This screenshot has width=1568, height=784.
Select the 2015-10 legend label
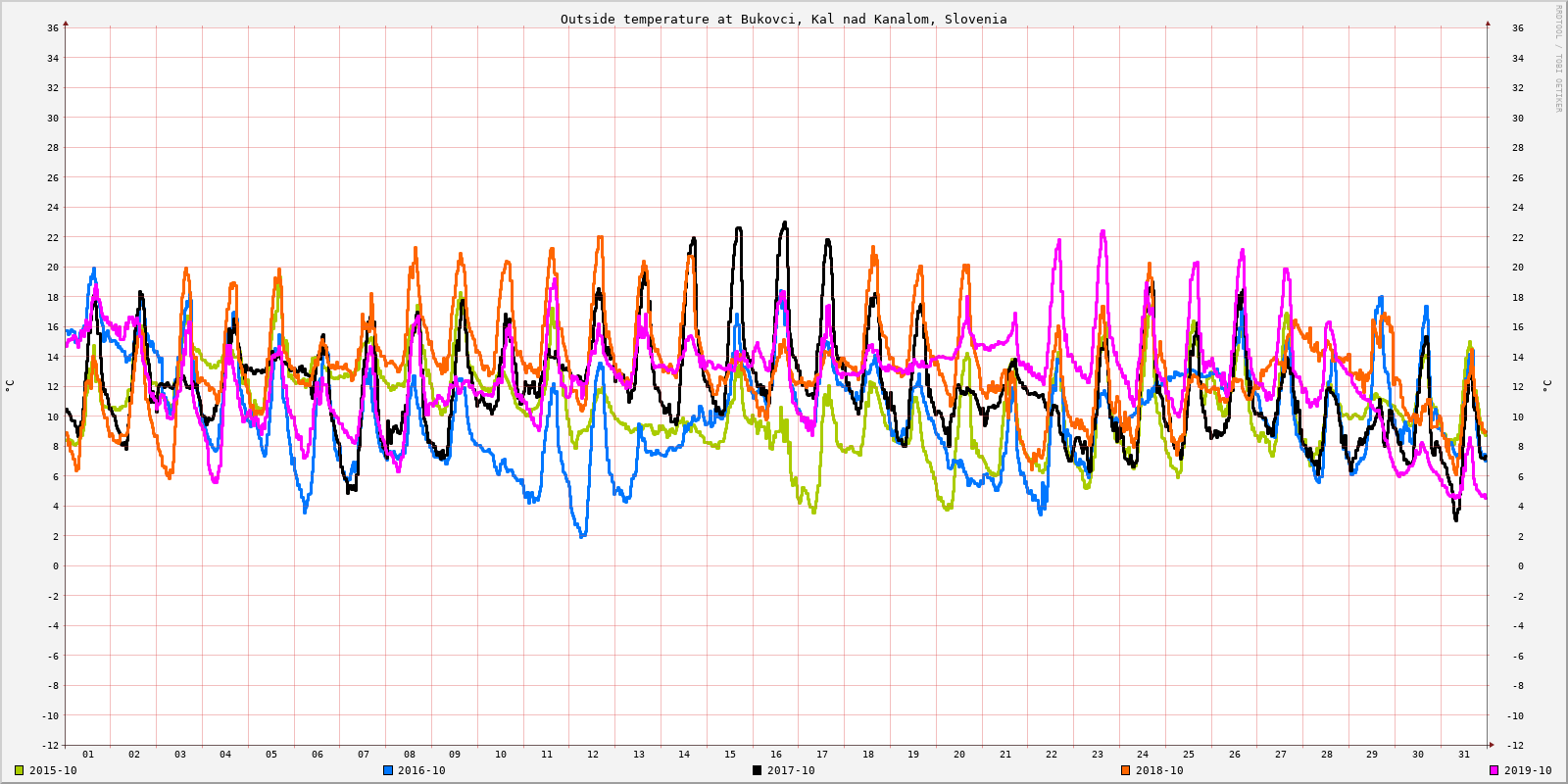click(53, 770)
